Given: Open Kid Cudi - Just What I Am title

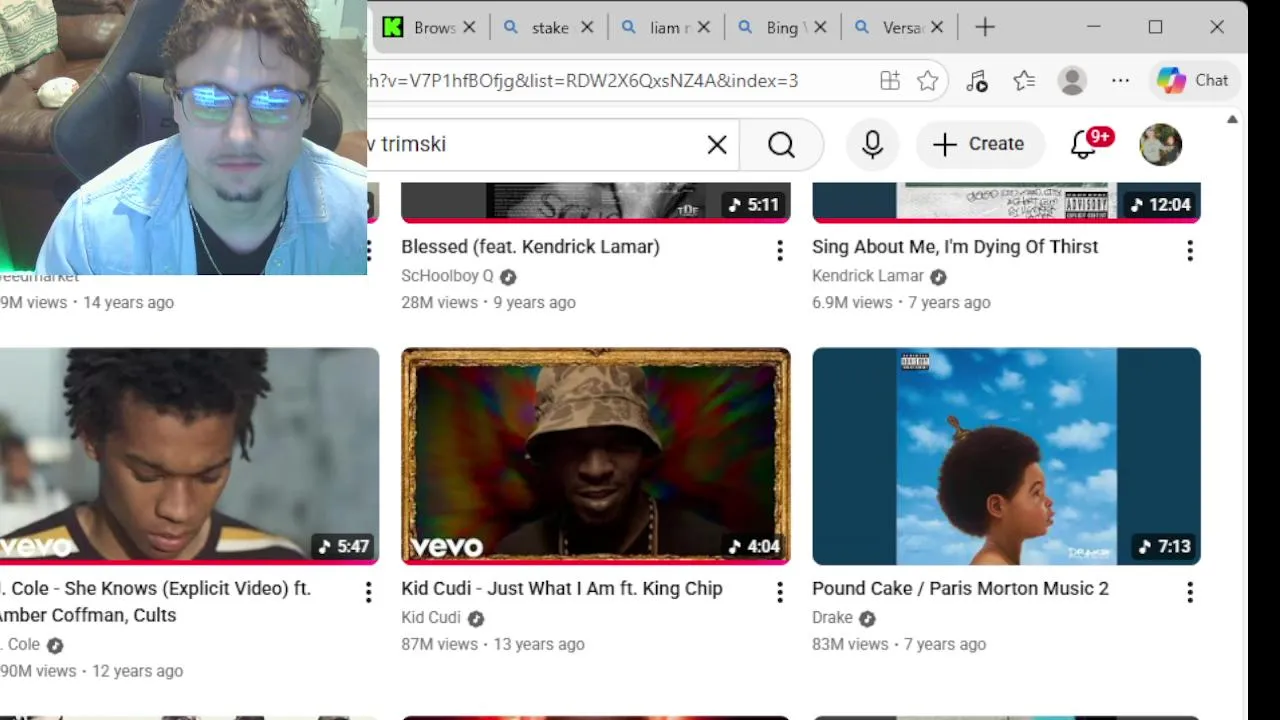Looking at the screenshot, I should click(x=562, y=589).
